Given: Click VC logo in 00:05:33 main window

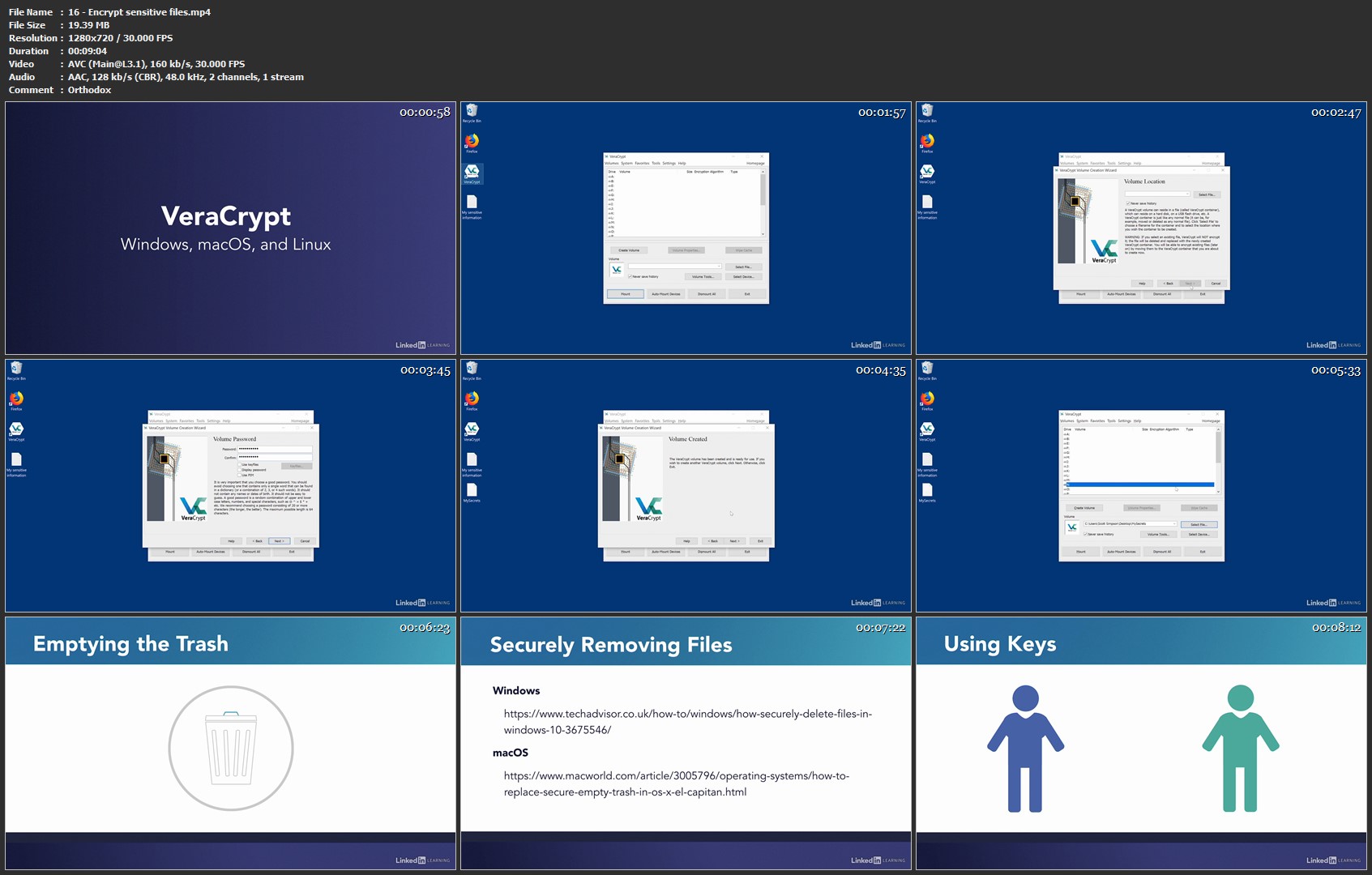Looking at the screenshot, I should [1072, 527].
